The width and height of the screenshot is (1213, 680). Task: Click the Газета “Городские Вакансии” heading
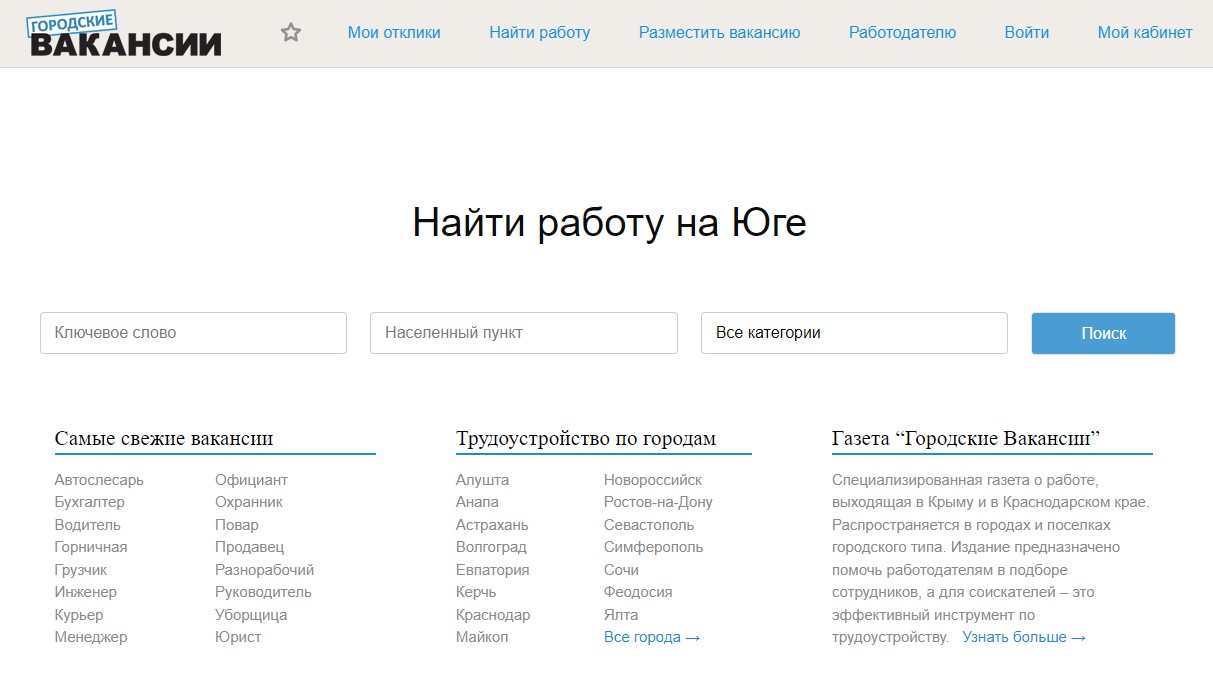pyautogui.click(x=966, y=438)
